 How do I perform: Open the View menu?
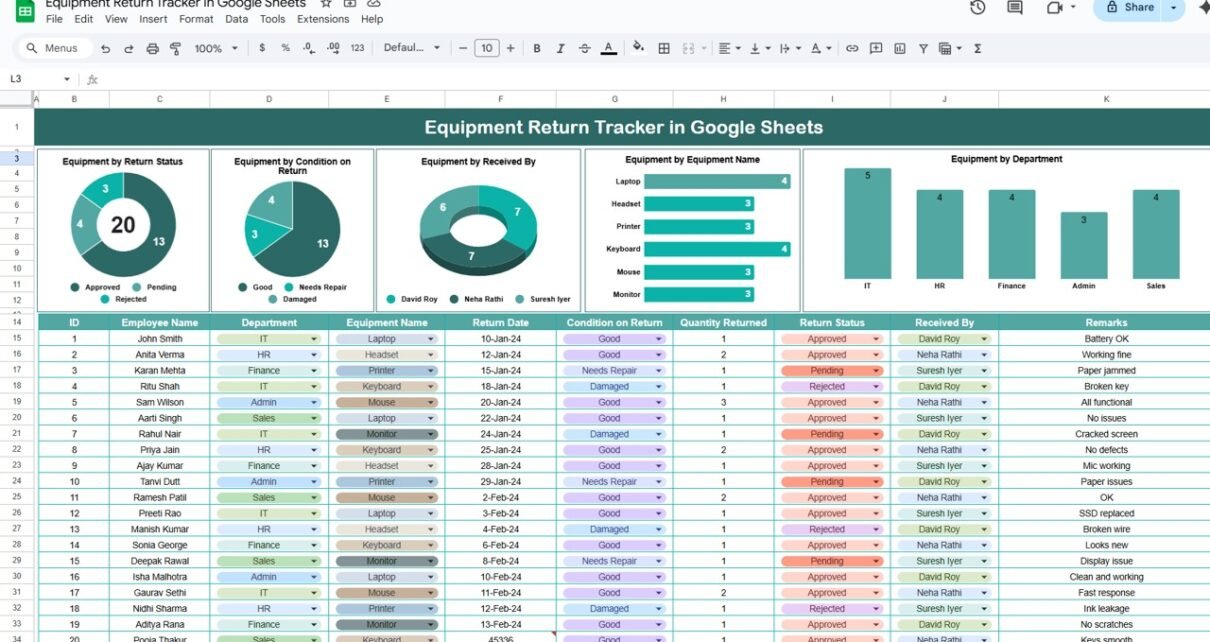(116, 19)
